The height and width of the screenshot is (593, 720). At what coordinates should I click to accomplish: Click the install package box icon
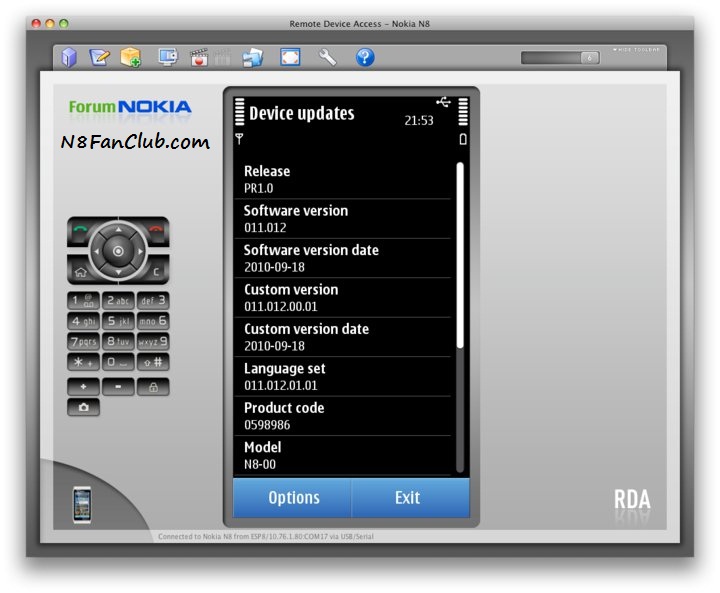tap(130, 58)
